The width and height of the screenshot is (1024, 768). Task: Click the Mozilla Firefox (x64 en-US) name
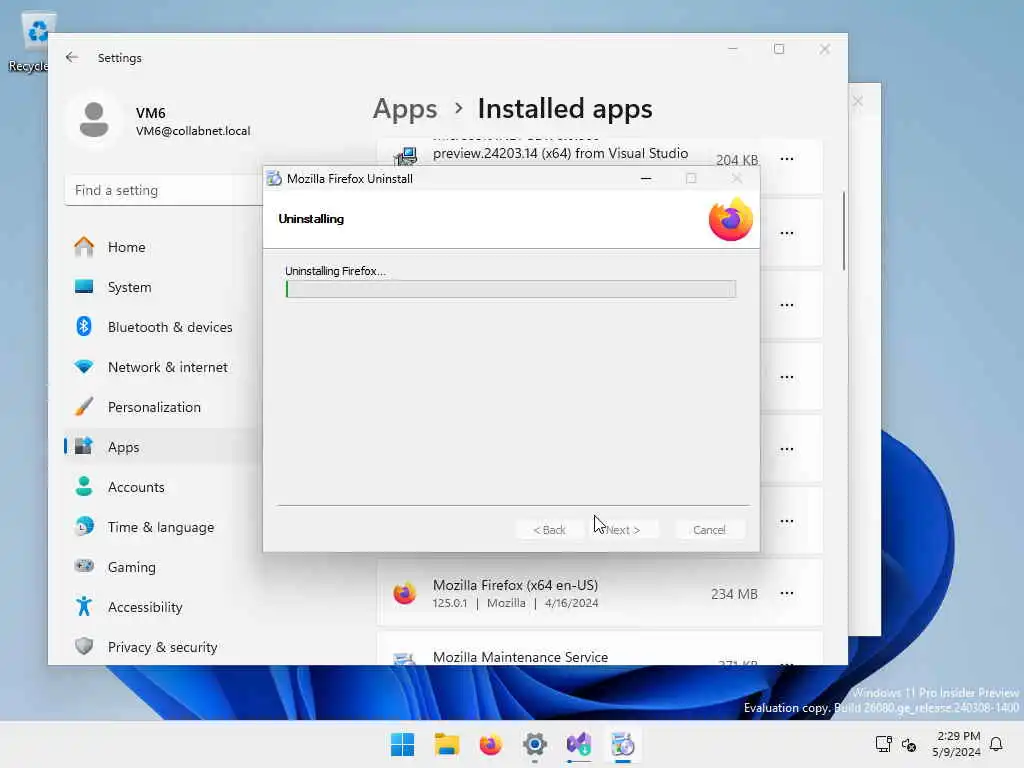(515, 584)
